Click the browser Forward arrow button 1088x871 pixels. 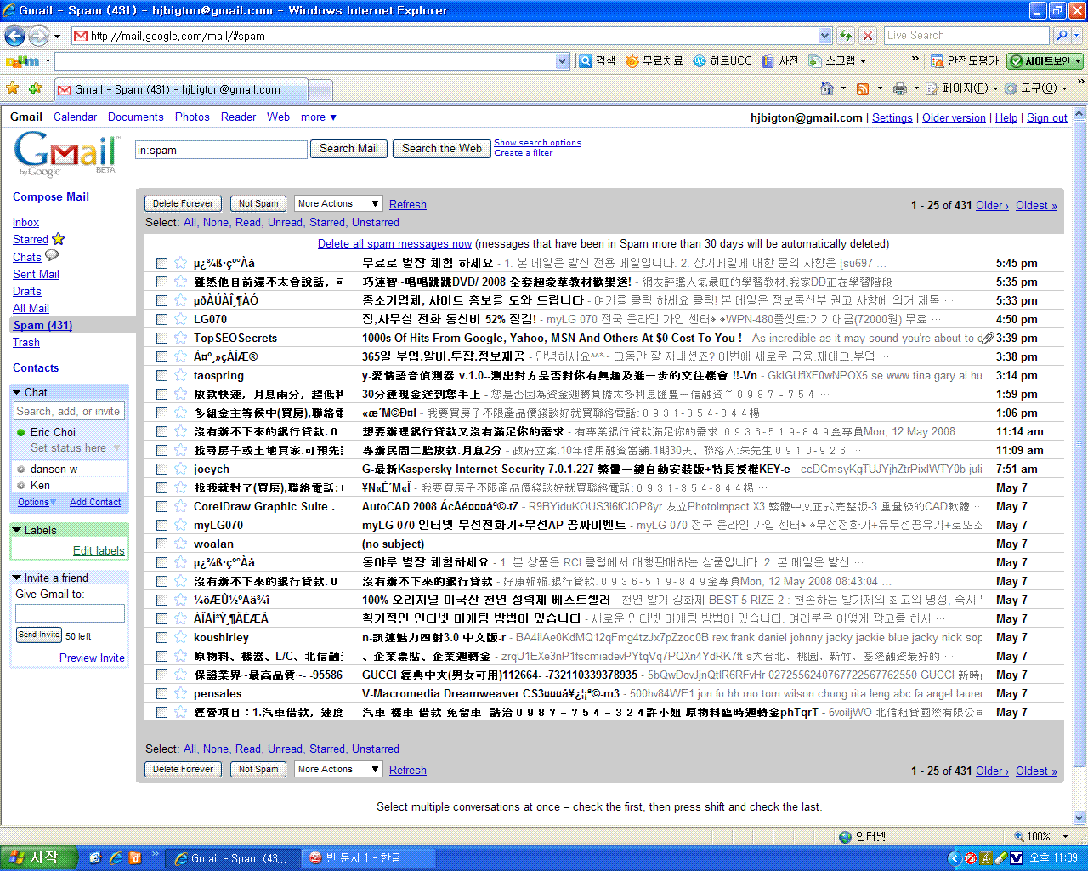(x=39, y=35)
